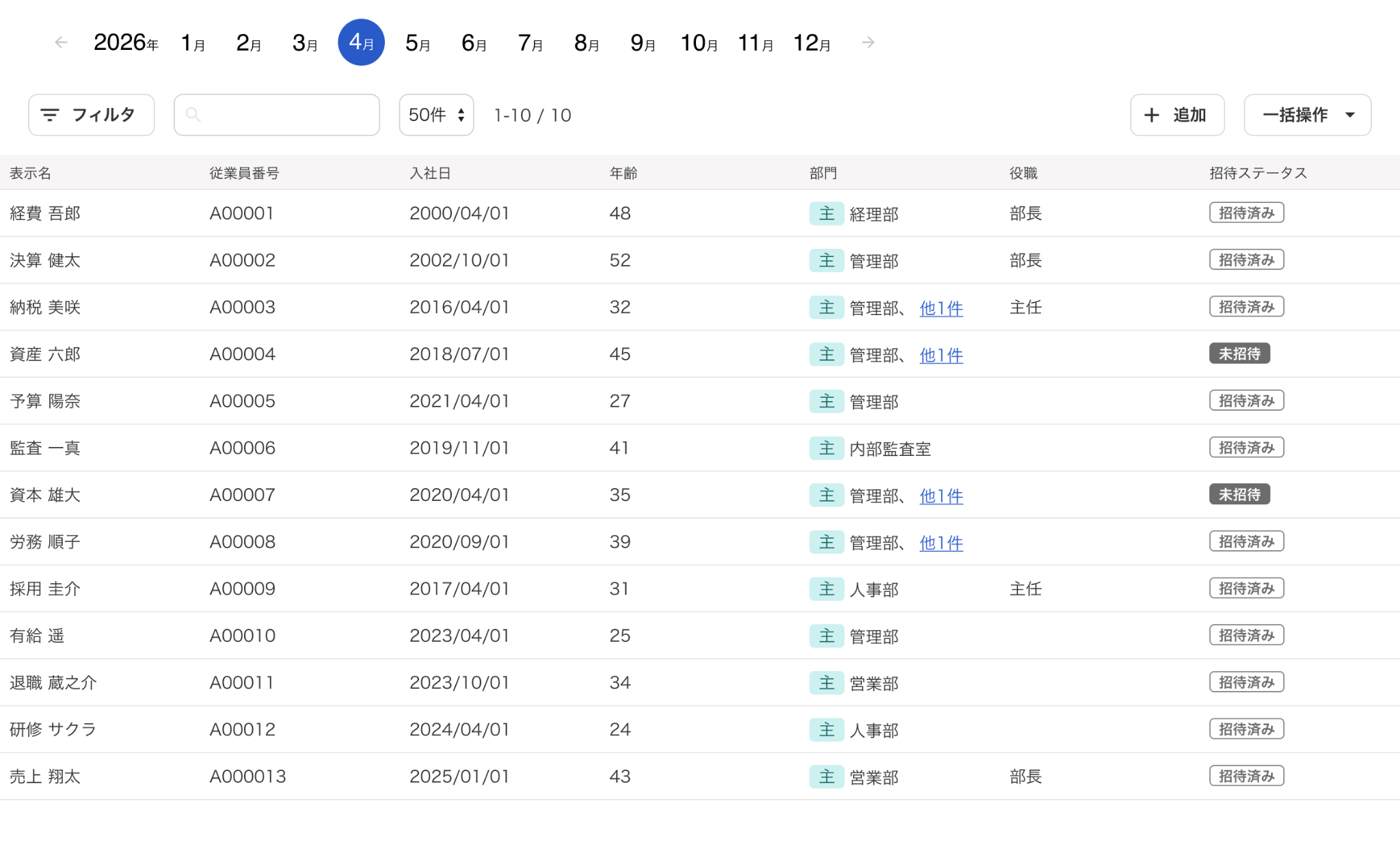Click 招待済み badge for 経費 吾郎
Viewport: 1400px width, 868px height.
click(1247, 213)
